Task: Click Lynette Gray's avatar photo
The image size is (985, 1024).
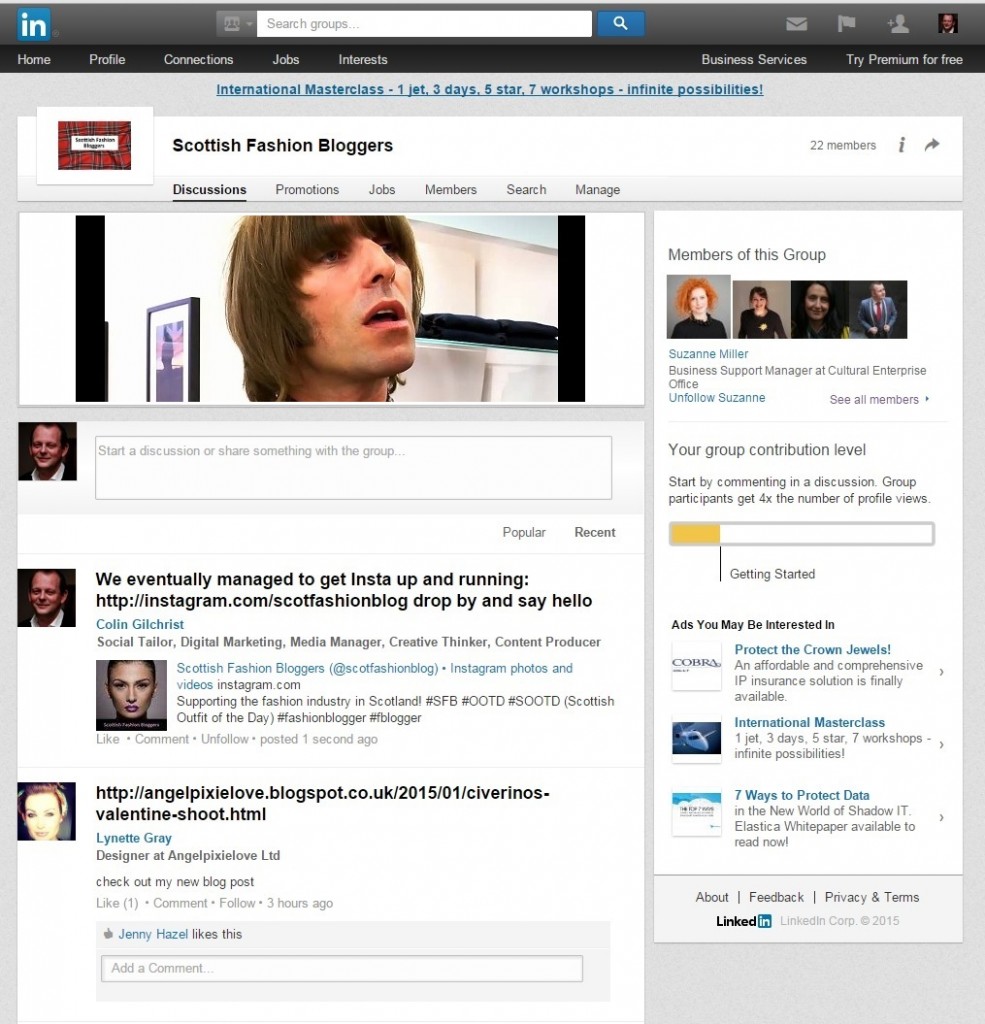Action: [x=46, y=811]
